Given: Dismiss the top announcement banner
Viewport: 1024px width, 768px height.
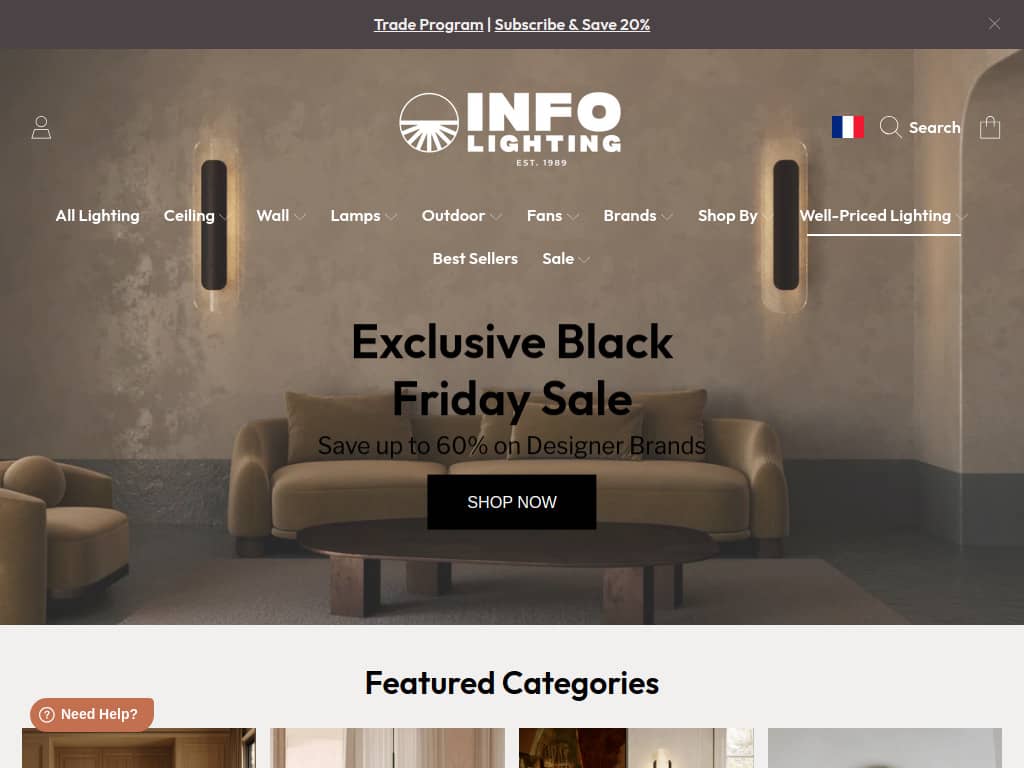Looking at the screenshot, I should point(994,24).
